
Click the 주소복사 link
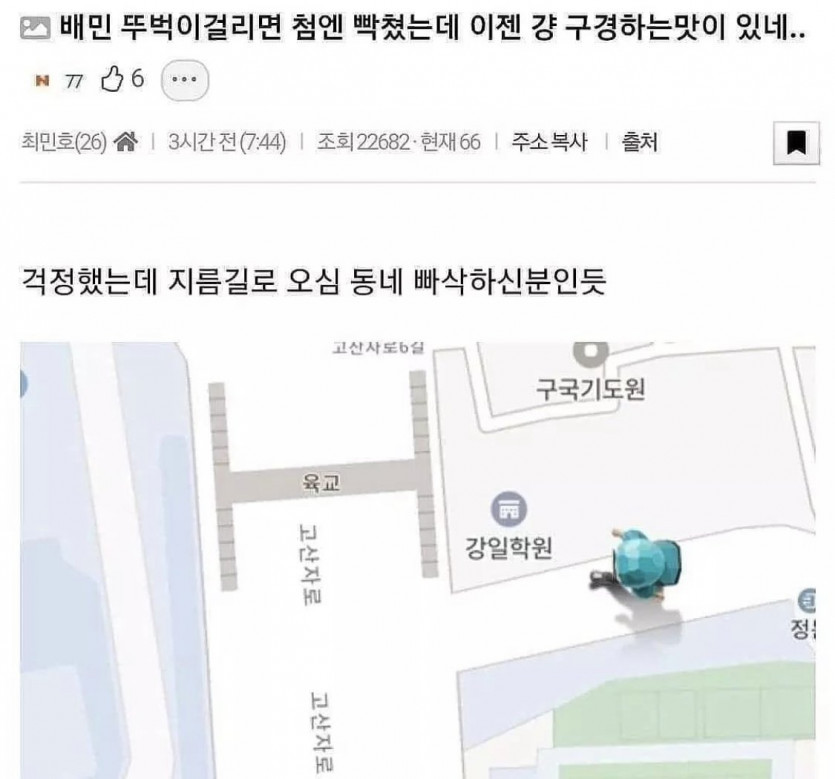549,142
